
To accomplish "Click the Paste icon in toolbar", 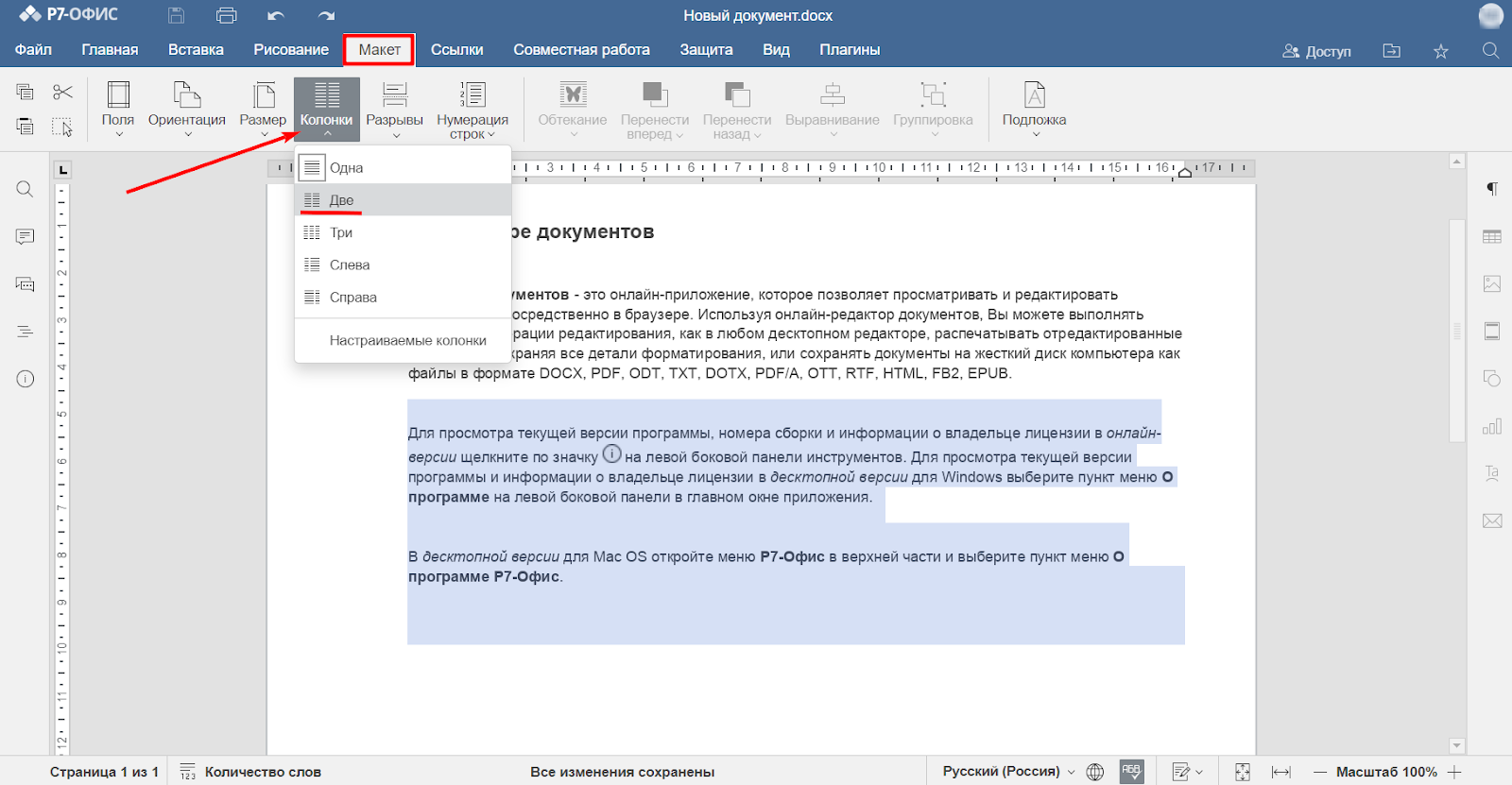I will 26,127.
